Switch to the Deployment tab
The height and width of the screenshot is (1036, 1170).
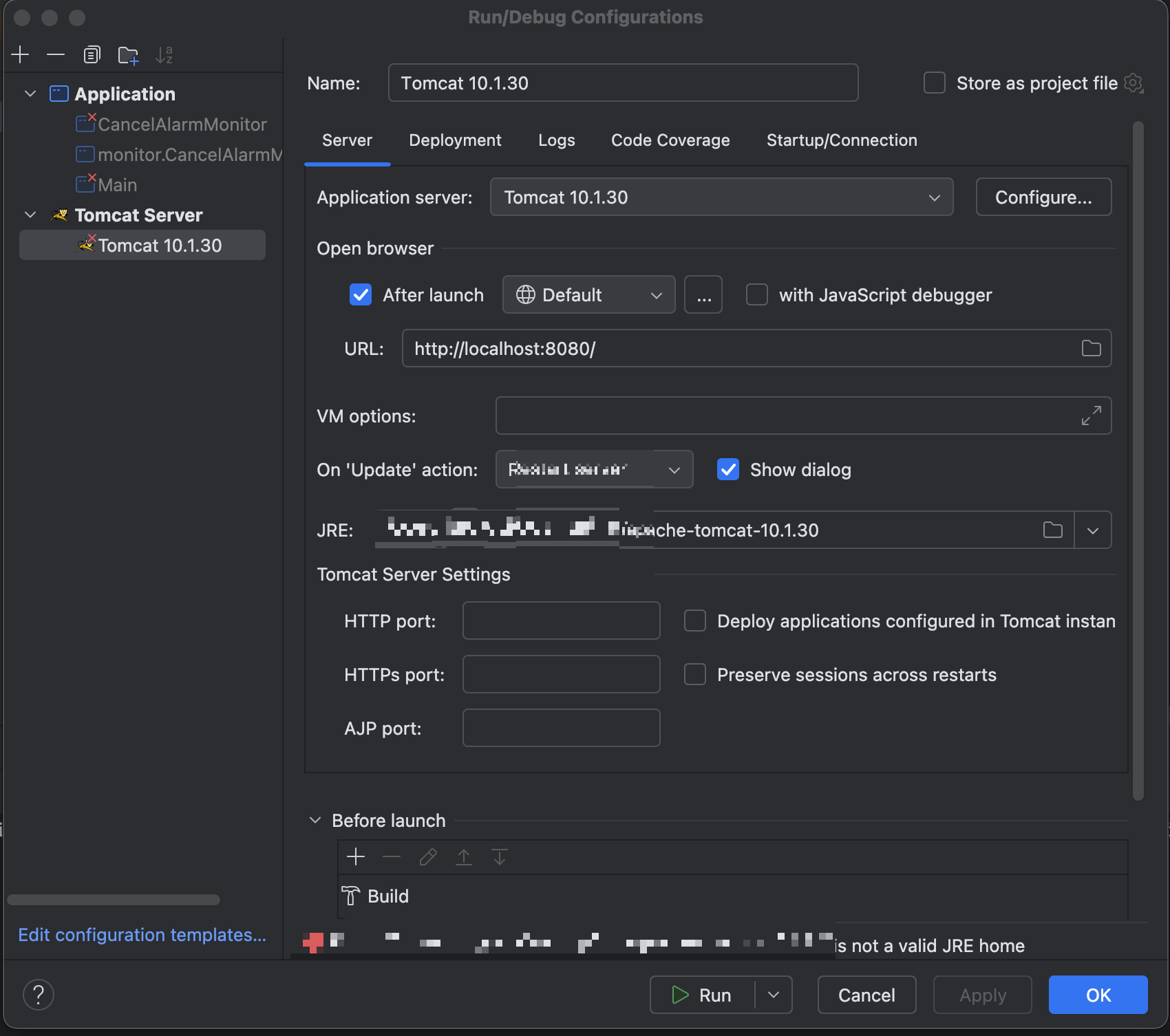coord(455,140)
